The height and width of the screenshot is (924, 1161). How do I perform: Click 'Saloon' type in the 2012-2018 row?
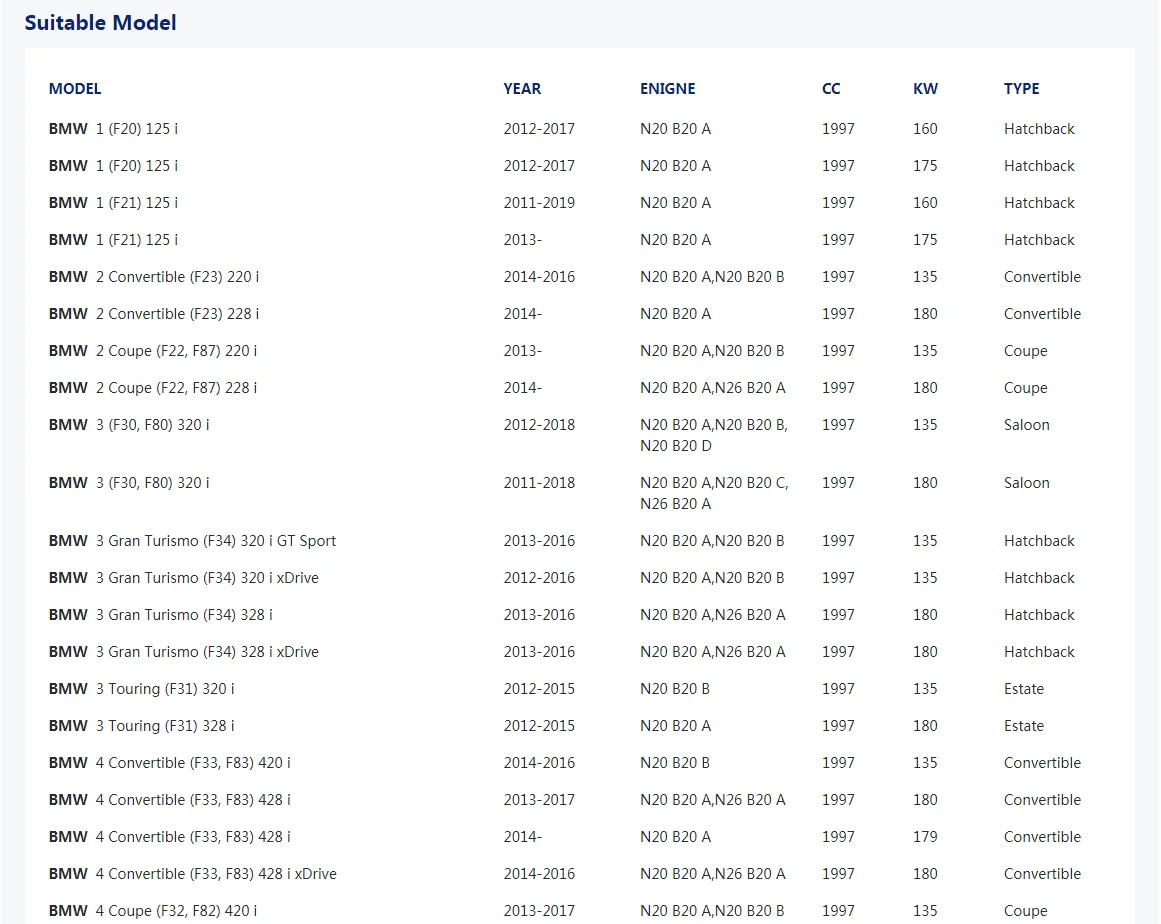pos(1026,425)
